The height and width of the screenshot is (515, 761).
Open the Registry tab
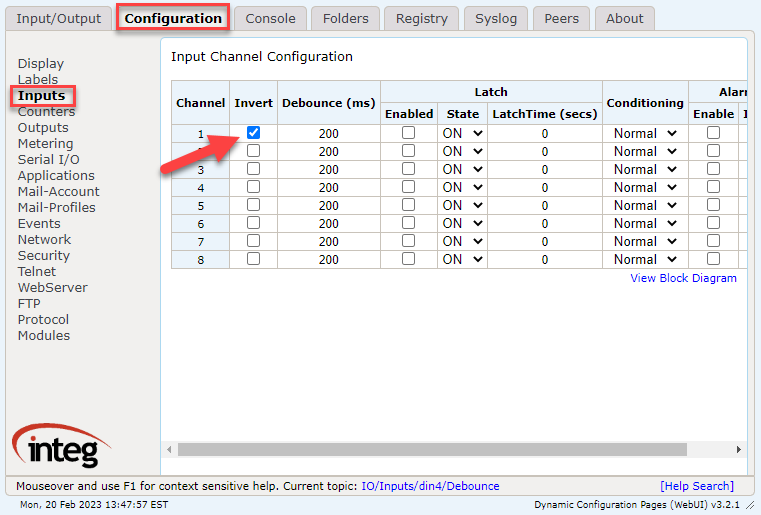421,18
